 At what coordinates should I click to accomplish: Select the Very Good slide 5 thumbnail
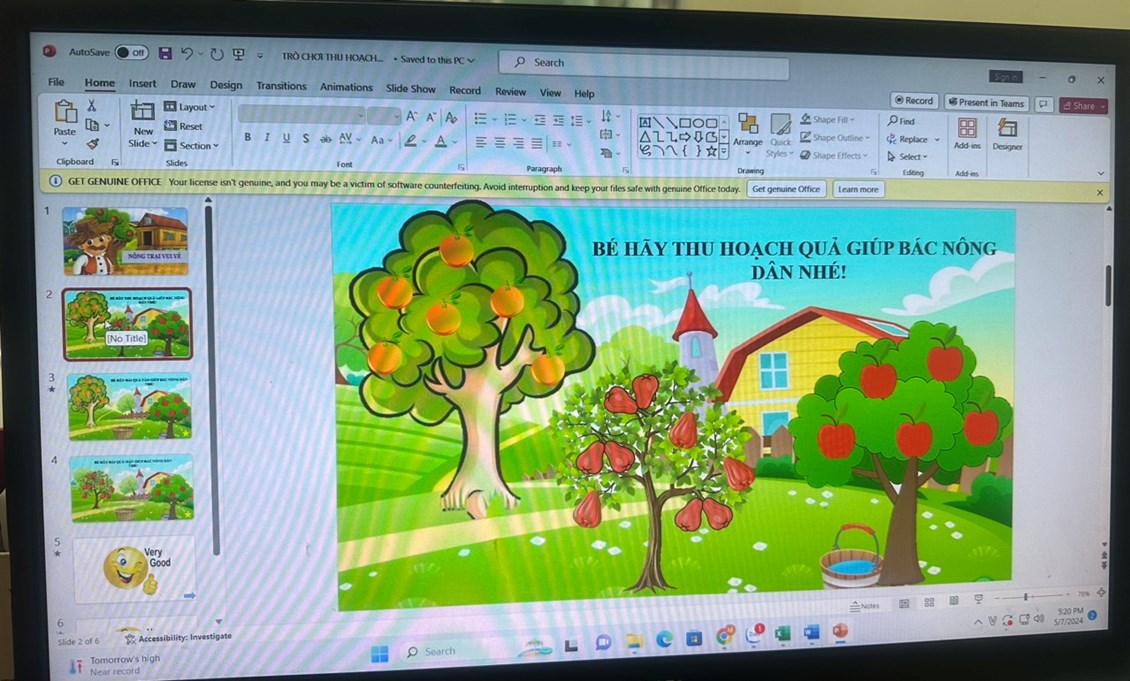[134, 568]
